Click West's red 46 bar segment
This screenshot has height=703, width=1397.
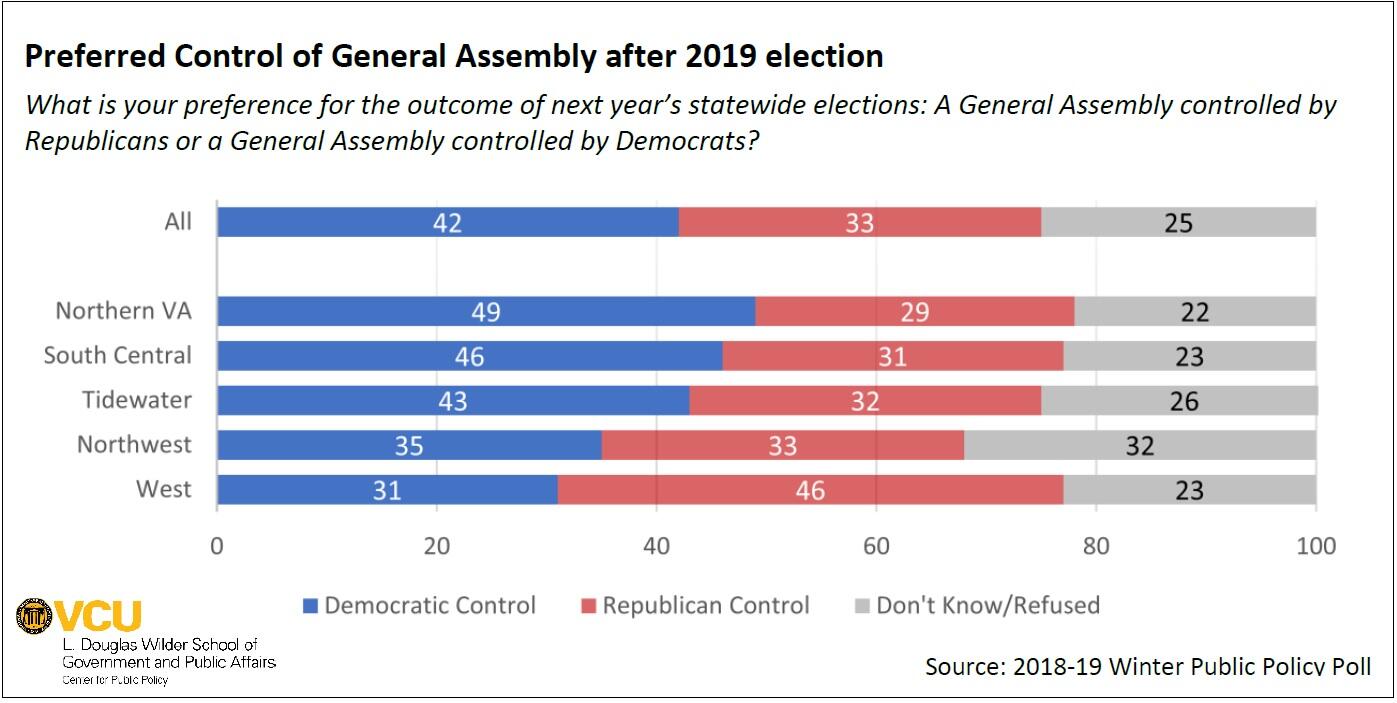coord(810,490)
